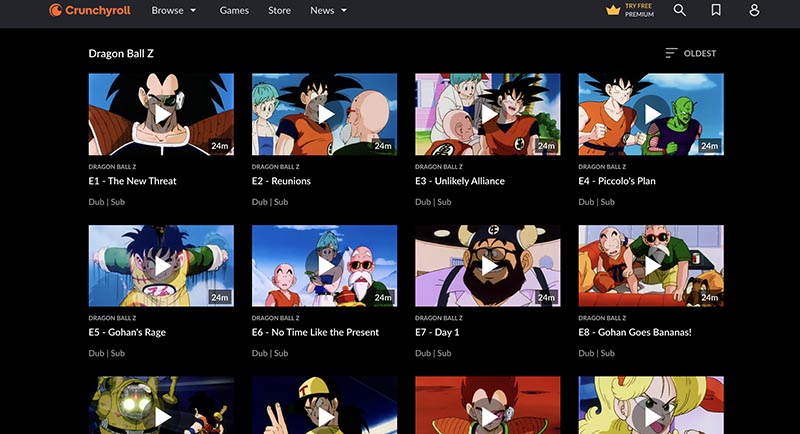This screenshot has width=800, height=434.
Task: Click Dragon Ball Z label above E1
Action: [112, 167]
